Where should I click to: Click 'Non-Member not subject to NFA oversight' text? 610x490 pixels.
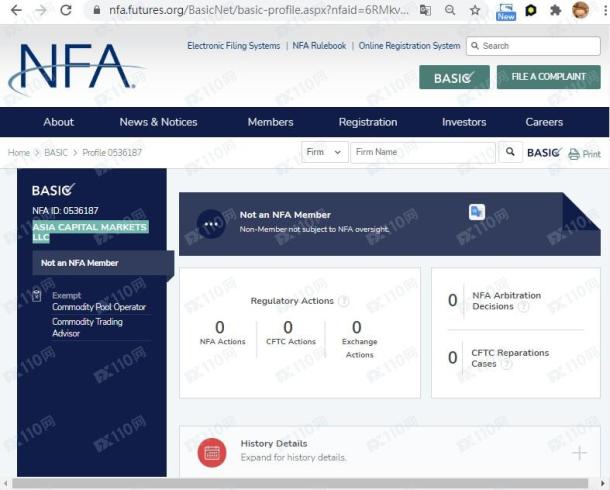pyautogui.click(x=314, y=229)
